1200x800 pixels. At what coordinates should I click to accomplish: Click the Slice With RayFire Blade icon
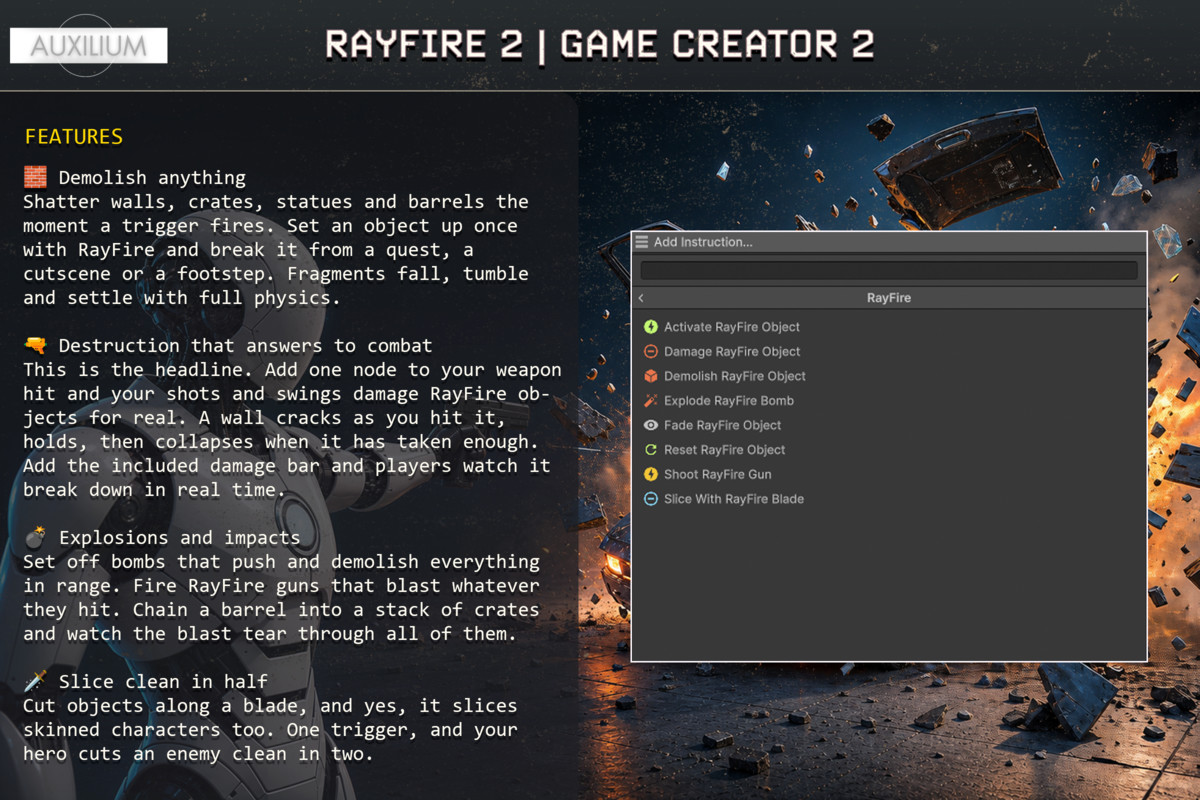pos(651,499)
